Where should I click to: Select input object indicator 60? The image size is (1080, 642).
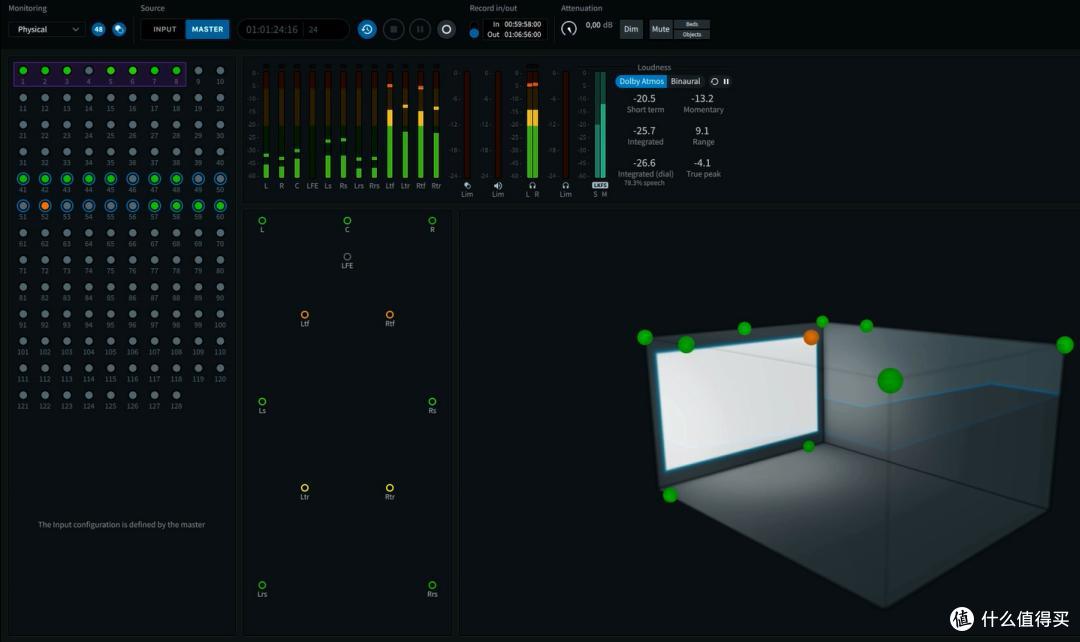220,206
